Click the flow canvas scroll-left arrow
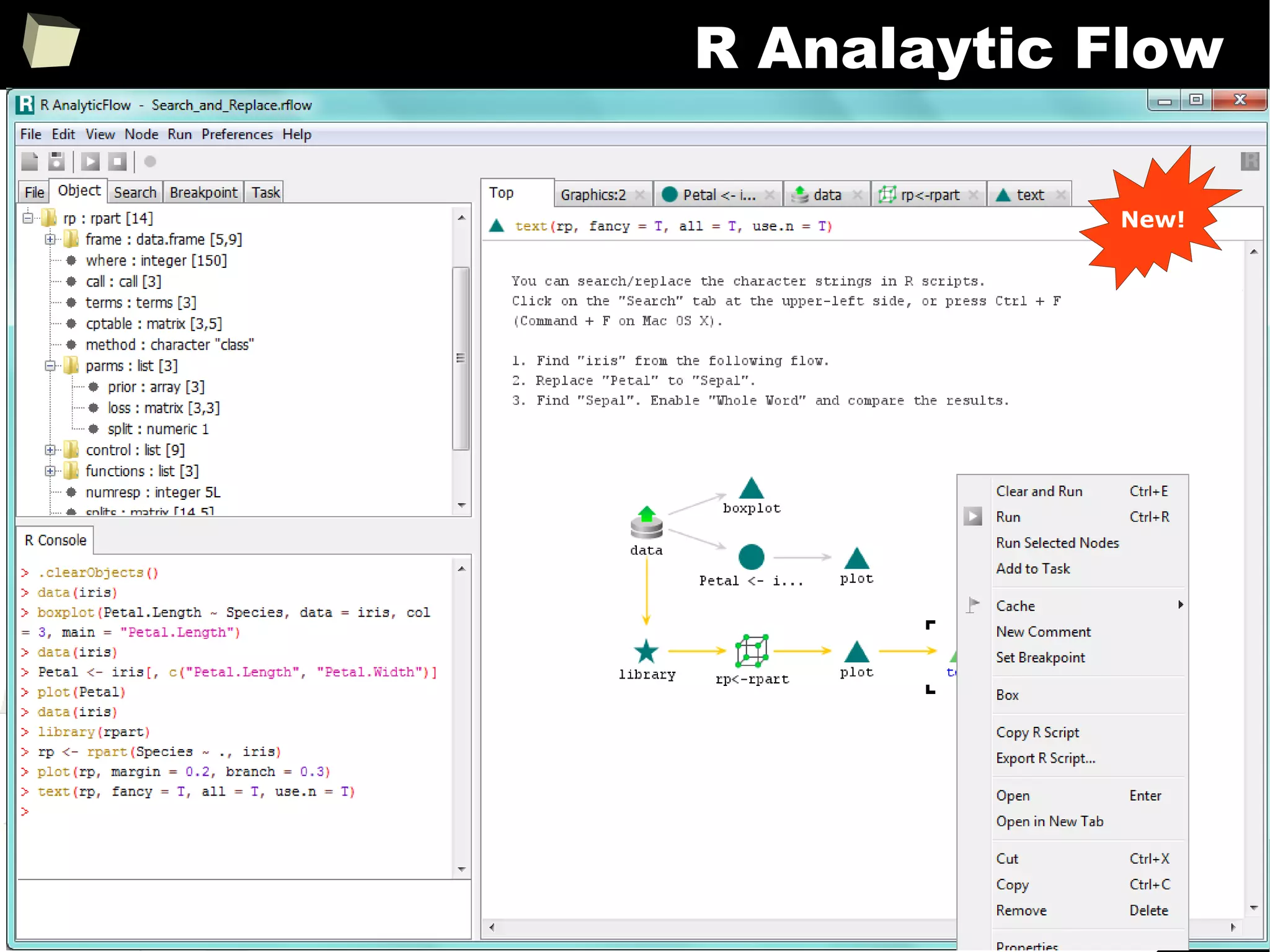Screen dimensions: 1270x952 492,927
